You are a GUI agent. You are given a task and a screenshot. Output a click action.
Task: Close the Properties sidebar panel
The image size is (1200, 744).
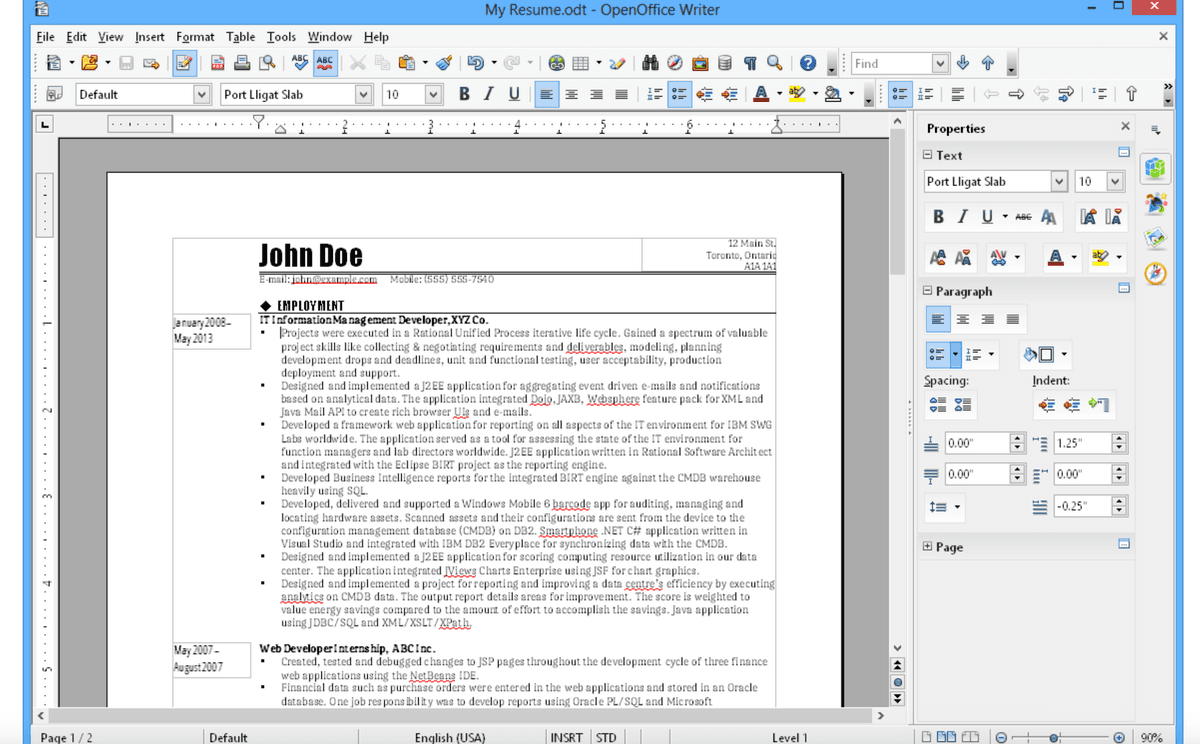(x=1124, y=126)
